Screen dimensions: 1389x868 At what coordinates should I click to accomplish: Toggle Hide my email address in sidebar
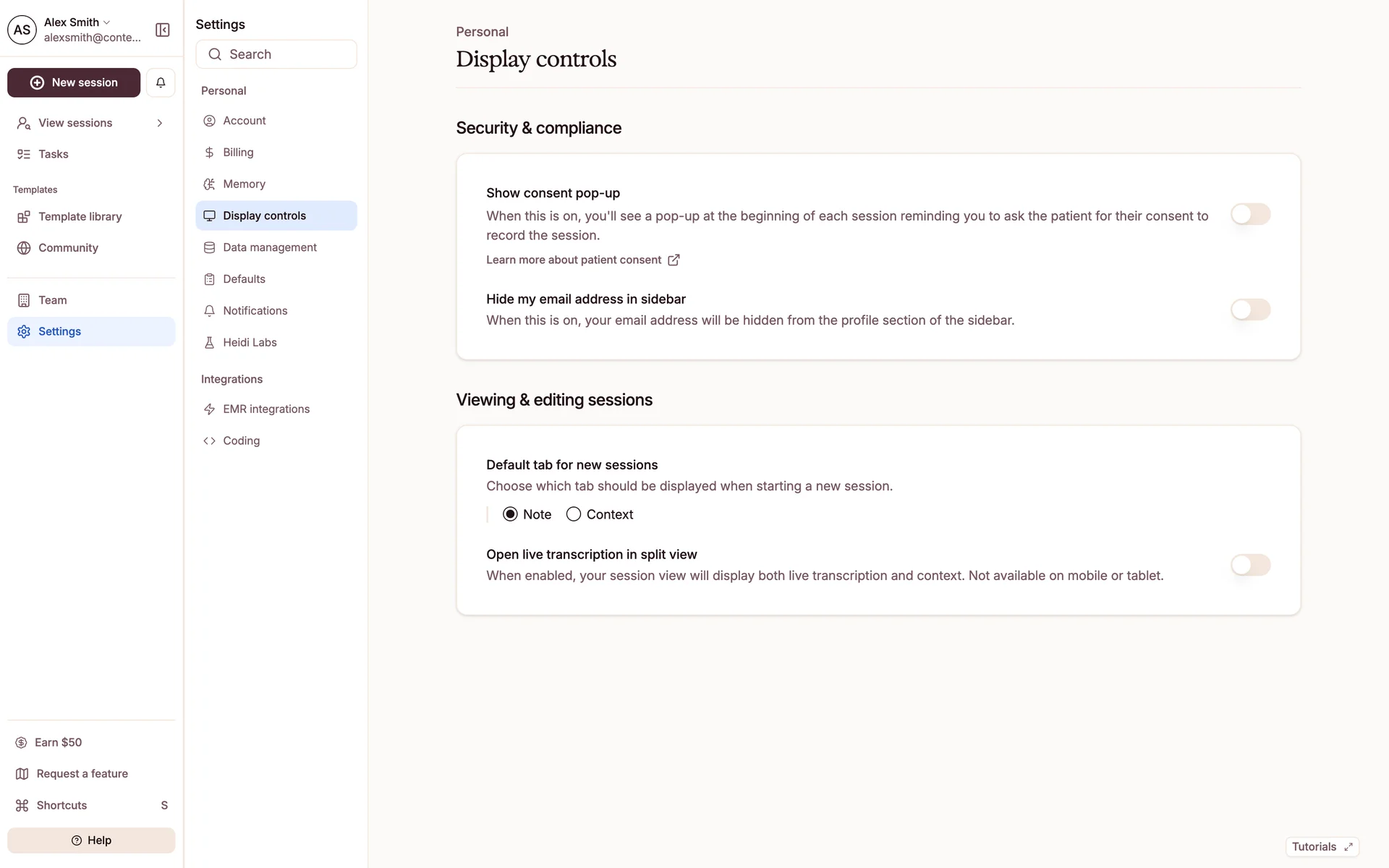(x=1250, y=310)
